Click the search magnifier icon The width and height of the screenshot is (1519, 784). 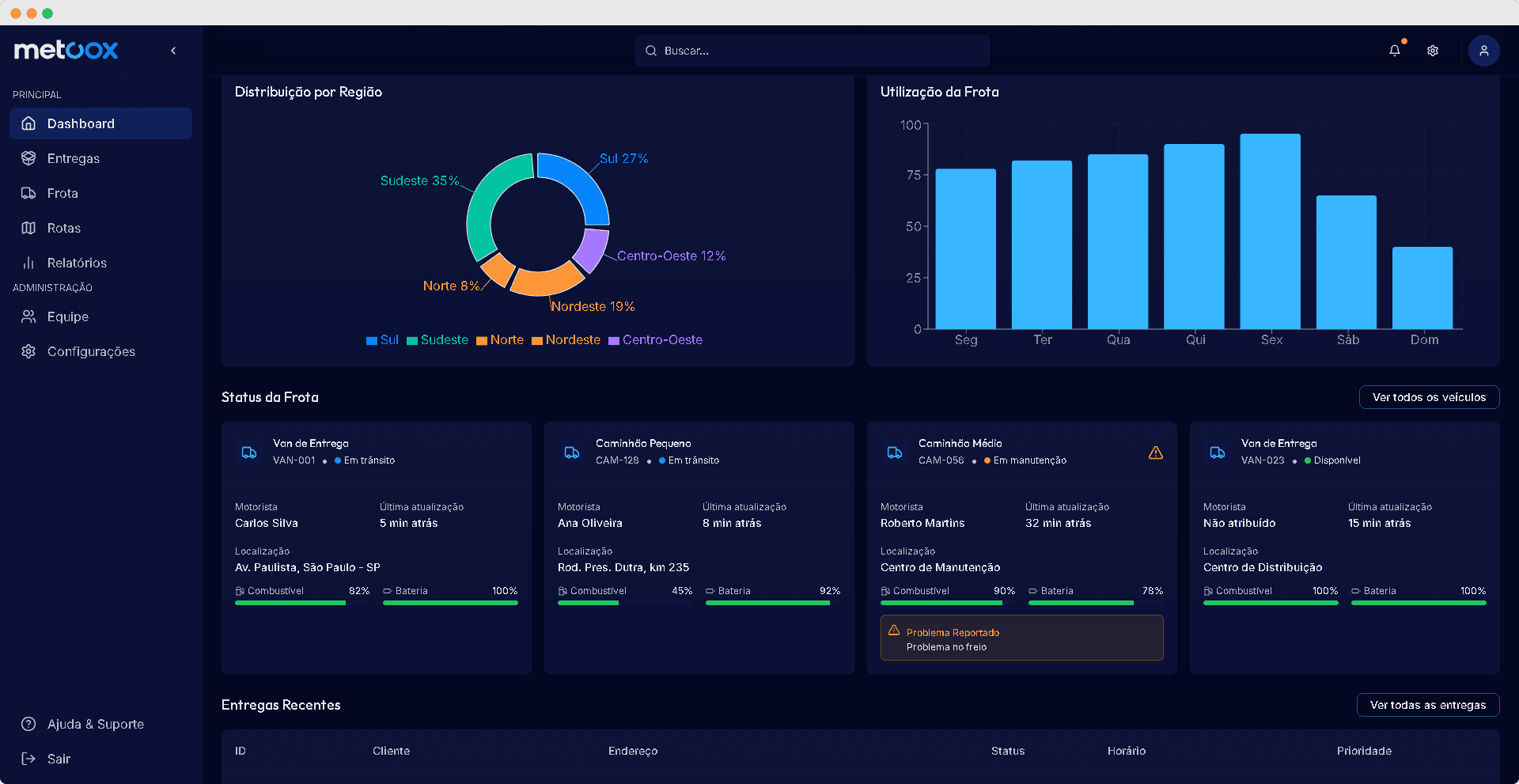click(651, 51)
